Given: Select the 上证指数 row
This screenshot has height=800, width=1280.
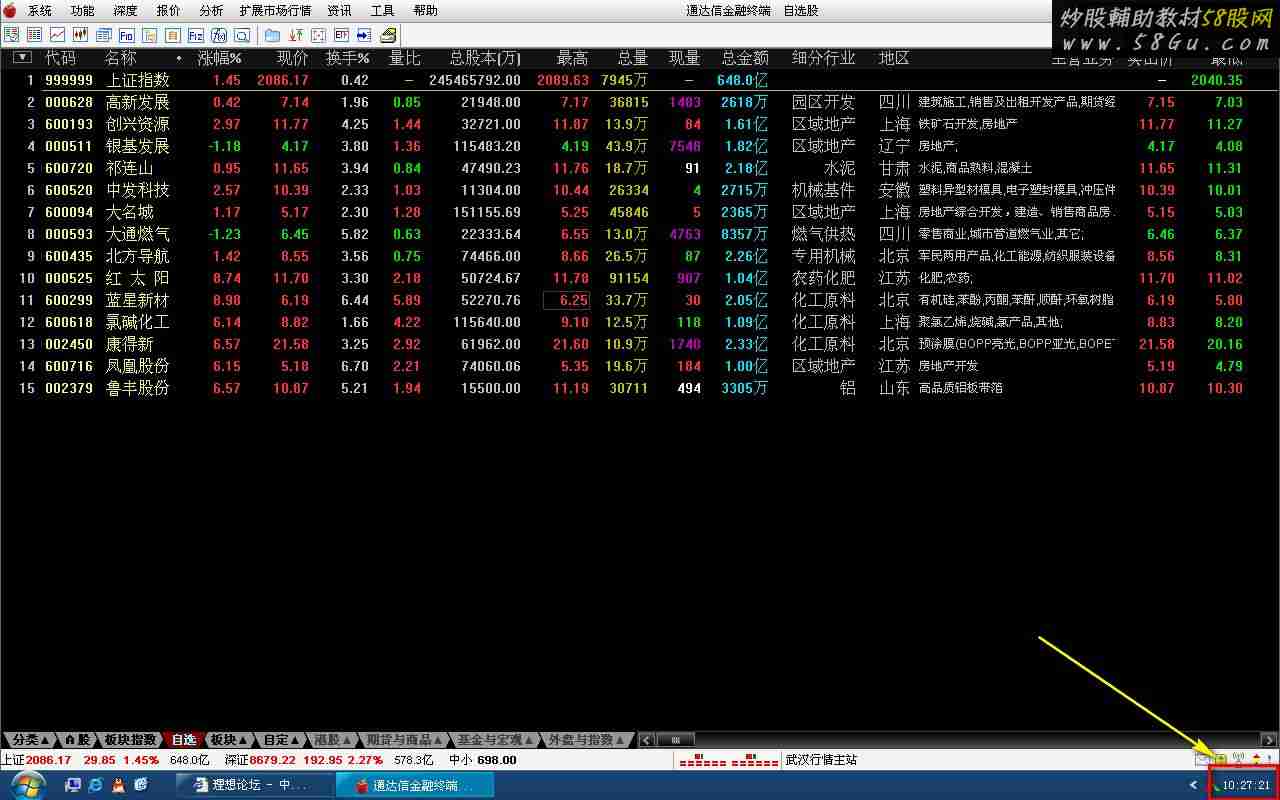Looking at the screenshot, I should (640, 80).
